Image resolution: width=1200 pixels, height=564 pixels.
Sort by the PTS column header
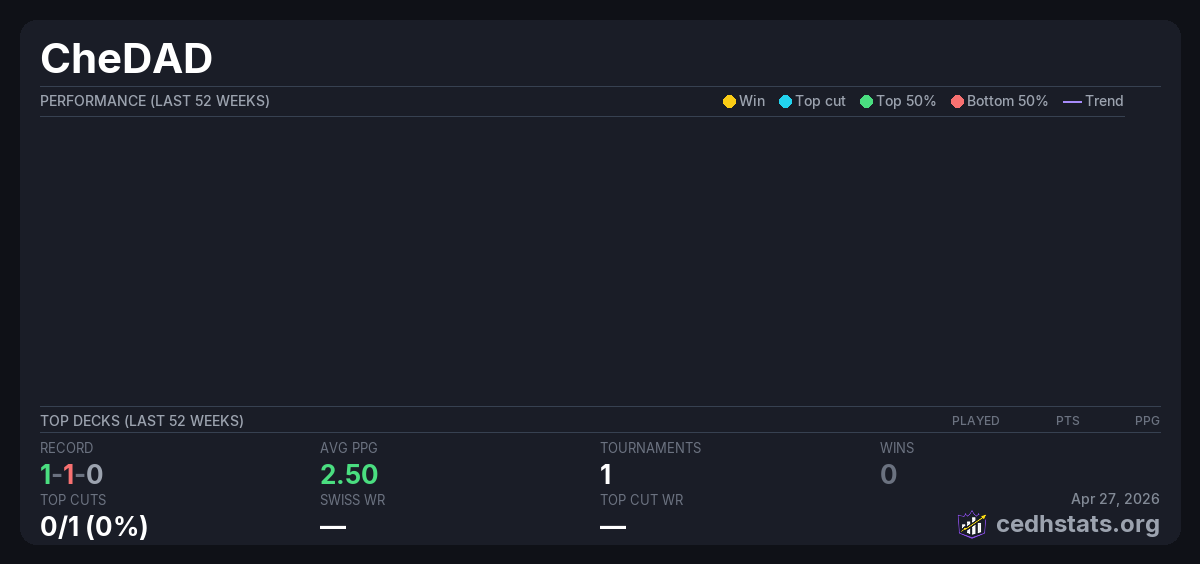[1067, 421]
